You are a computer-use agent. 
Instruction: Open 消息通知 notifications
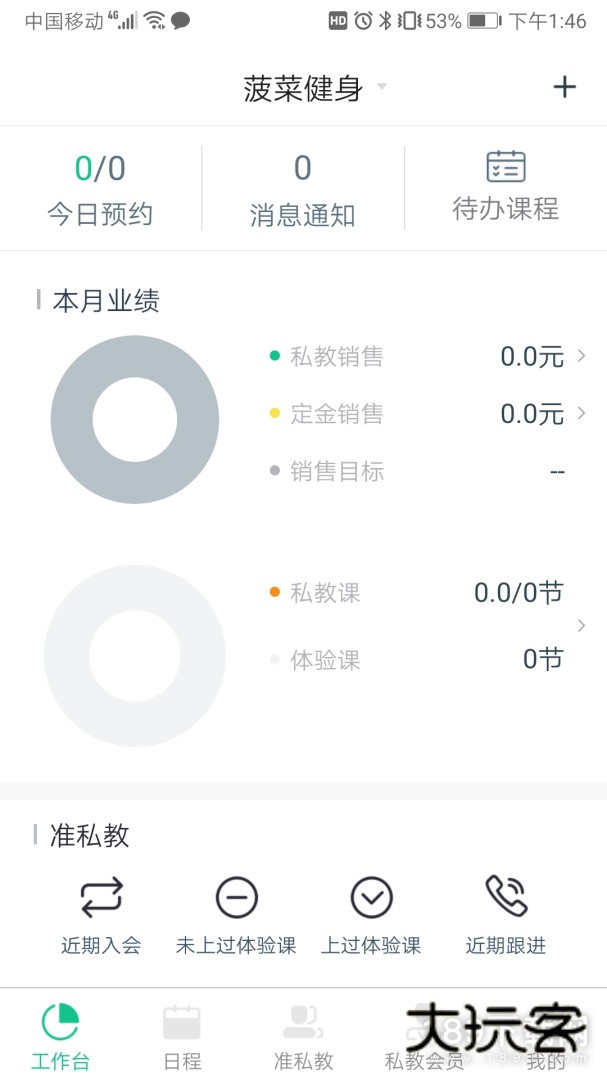(x=302, y=186)
